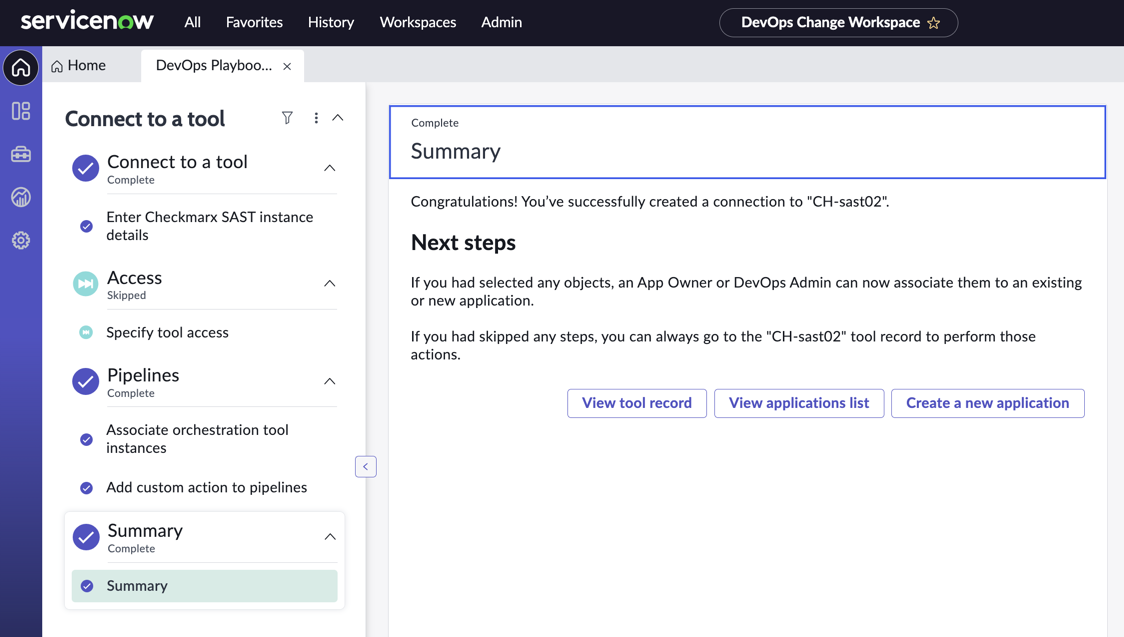The image size is (1124, 637).
Task: Click the skipped icon beside Specify tool access
Action: pyautogui.click(x=86, y=332)
